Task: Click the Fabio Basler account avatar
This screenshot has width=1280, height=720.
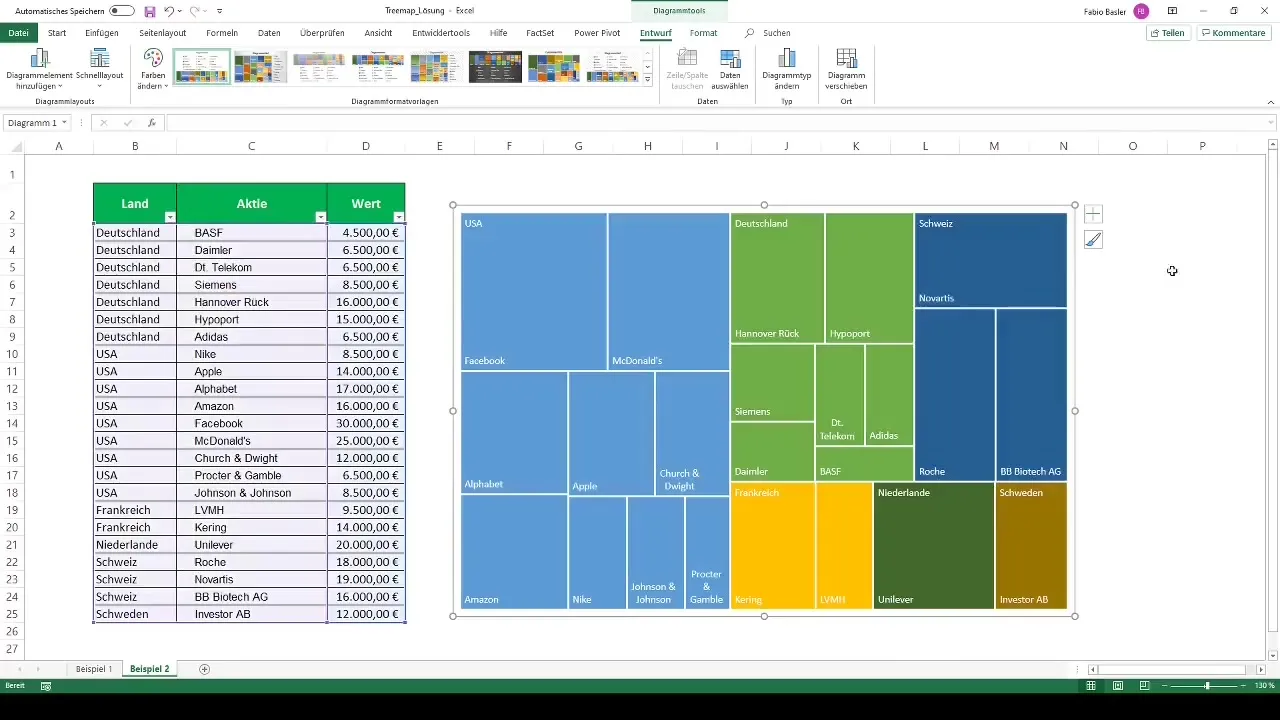Action: (1141, 11)
